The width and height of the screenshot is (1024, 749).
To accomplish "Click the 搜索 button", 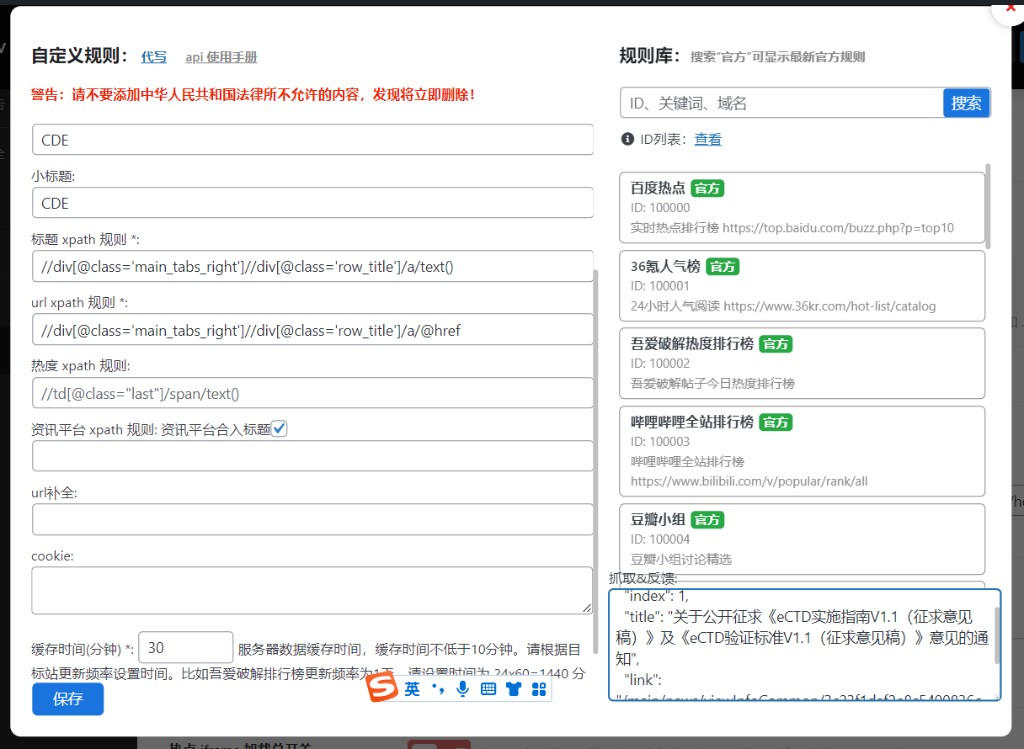I will 967,103.
